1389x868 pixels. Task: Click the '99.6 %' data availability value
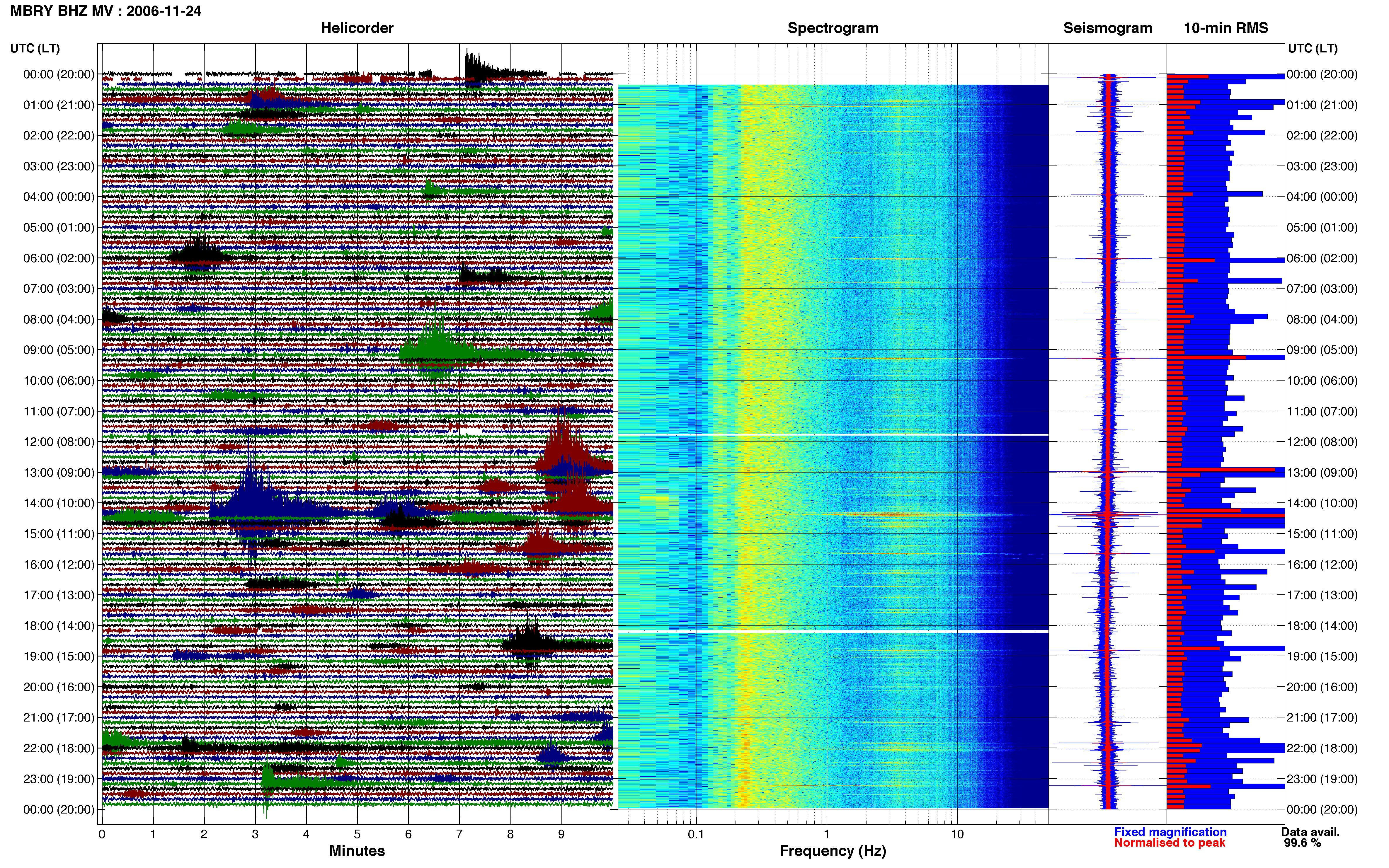[x=1303, y=843]
